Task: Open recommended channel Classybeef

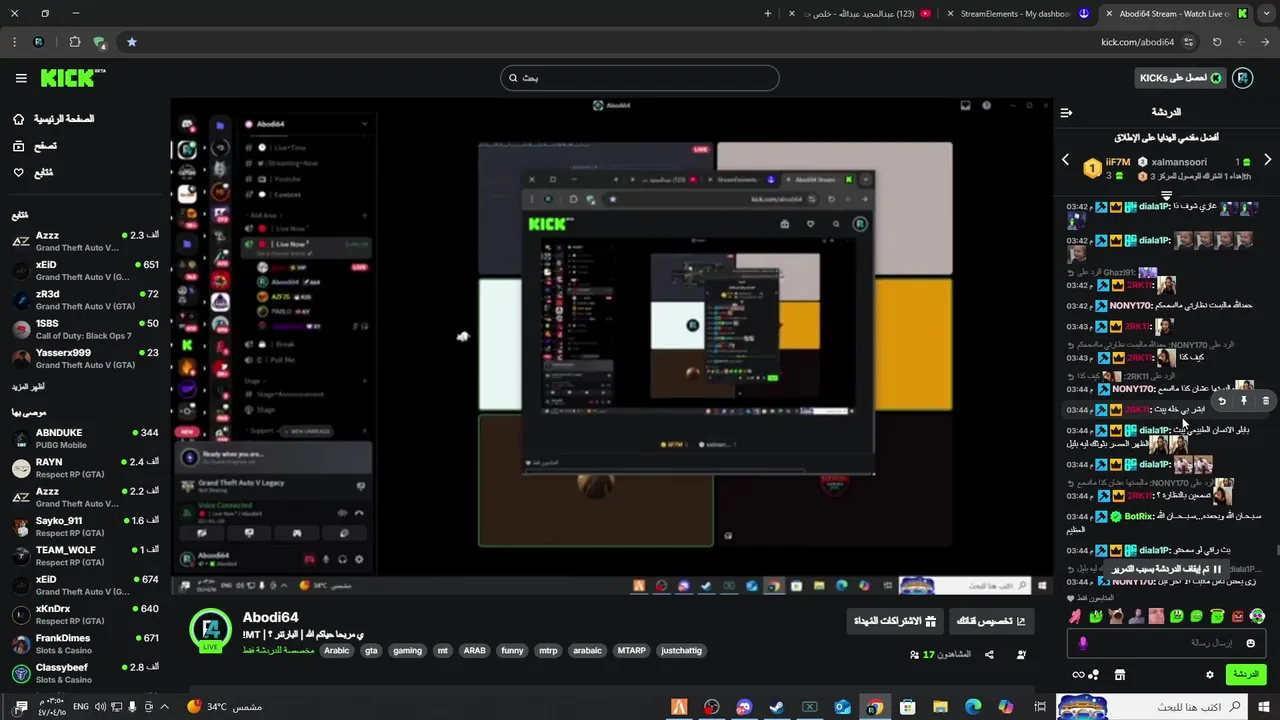Action: (85, 673)
